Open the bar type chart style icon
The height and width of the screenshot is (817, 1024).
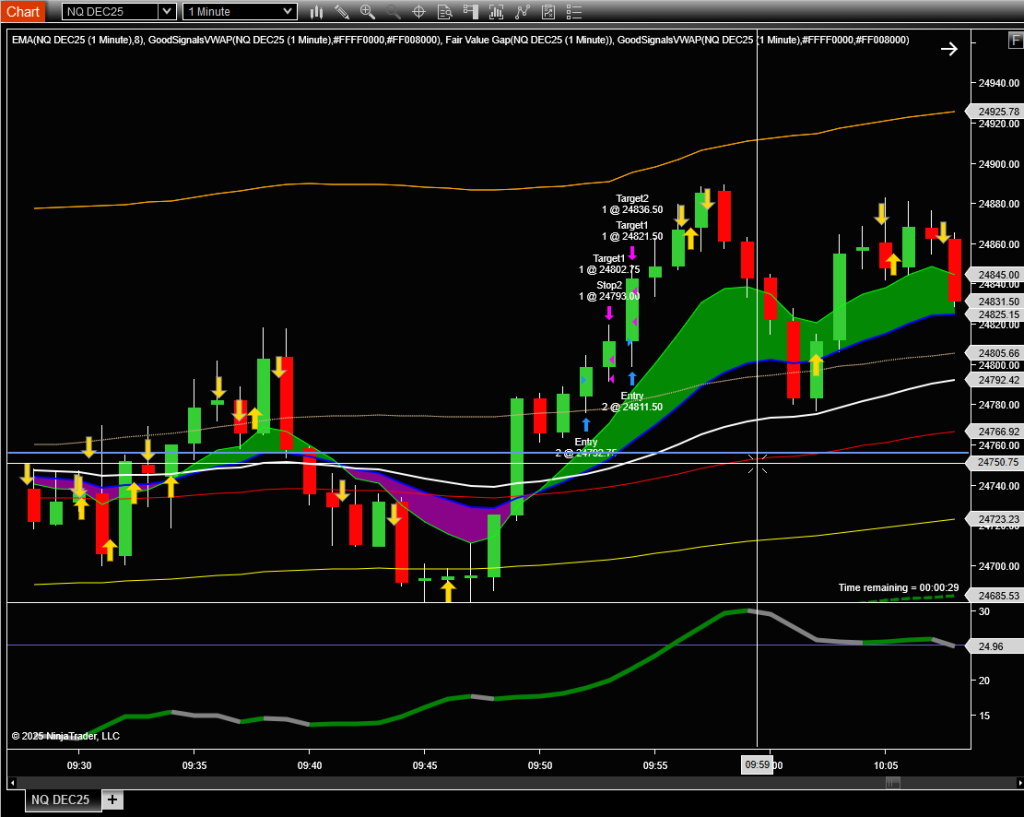coord(317,12)
